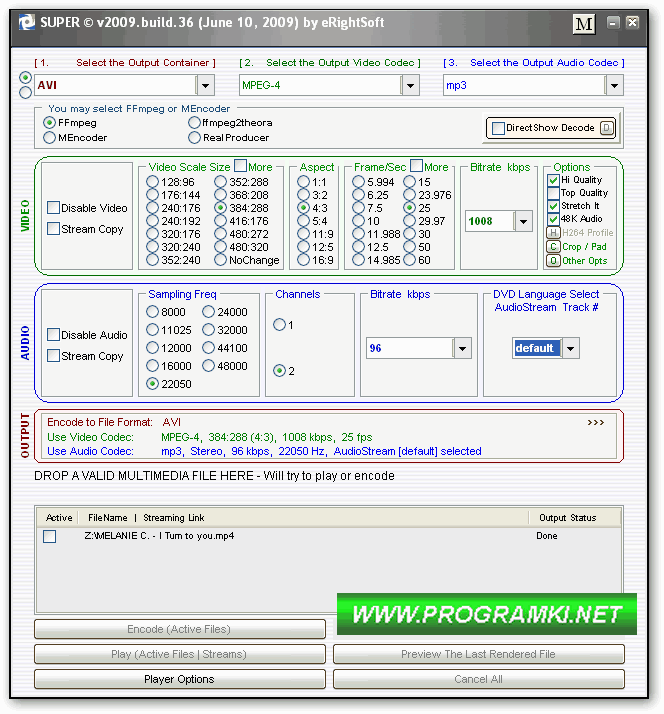The height and width of the screenshot is (714, 664).
Task: Select Real Producer encoder
Action: (x=194, y=138)
